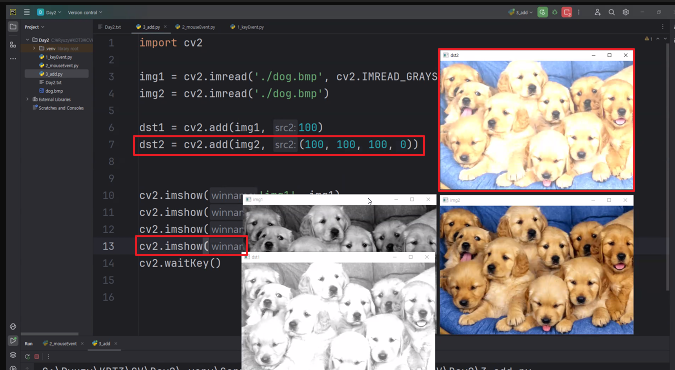The image size is (675, 370).
Task: Open IDE settings gear icon
Action: [x=626, y=12]
